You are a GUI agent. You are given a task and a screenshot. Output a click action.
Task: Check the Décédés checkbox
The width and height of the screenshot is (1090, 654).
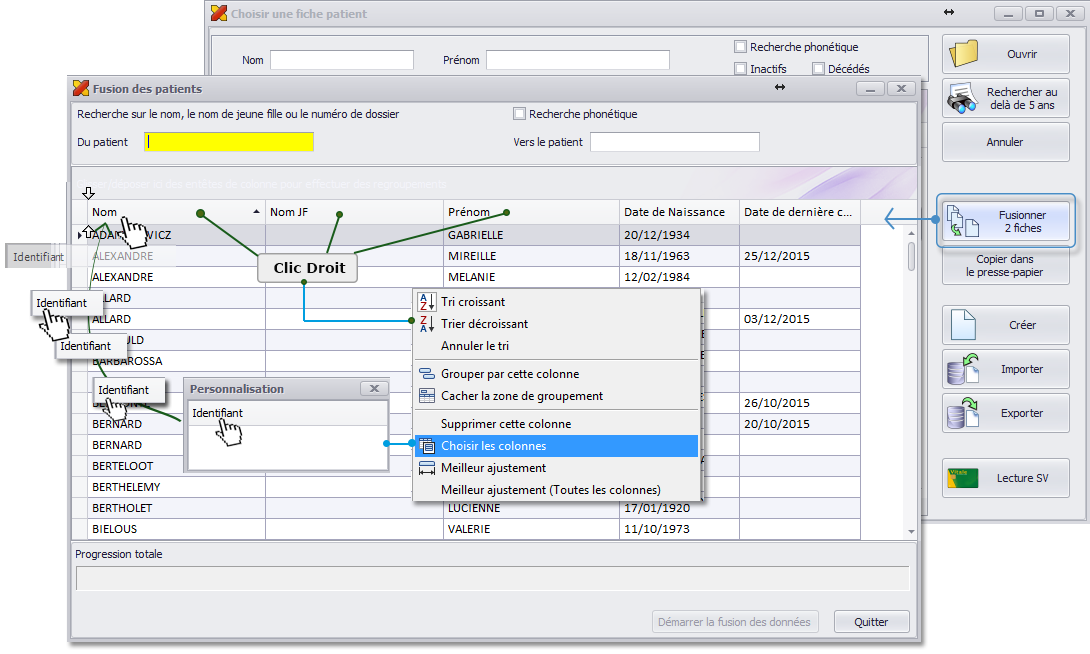[x=818, y=69]
